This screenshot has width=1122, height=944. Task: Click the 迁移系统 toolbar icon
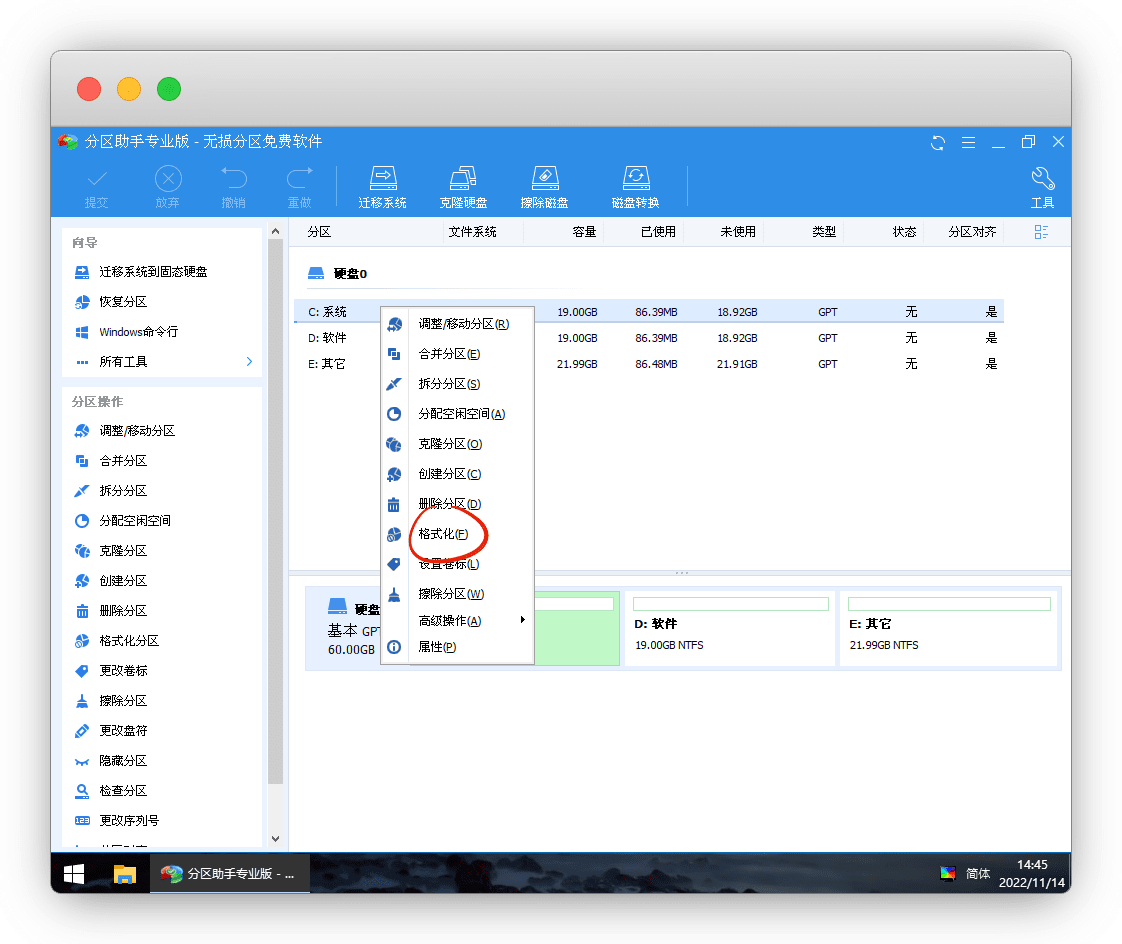coord(382,187)
